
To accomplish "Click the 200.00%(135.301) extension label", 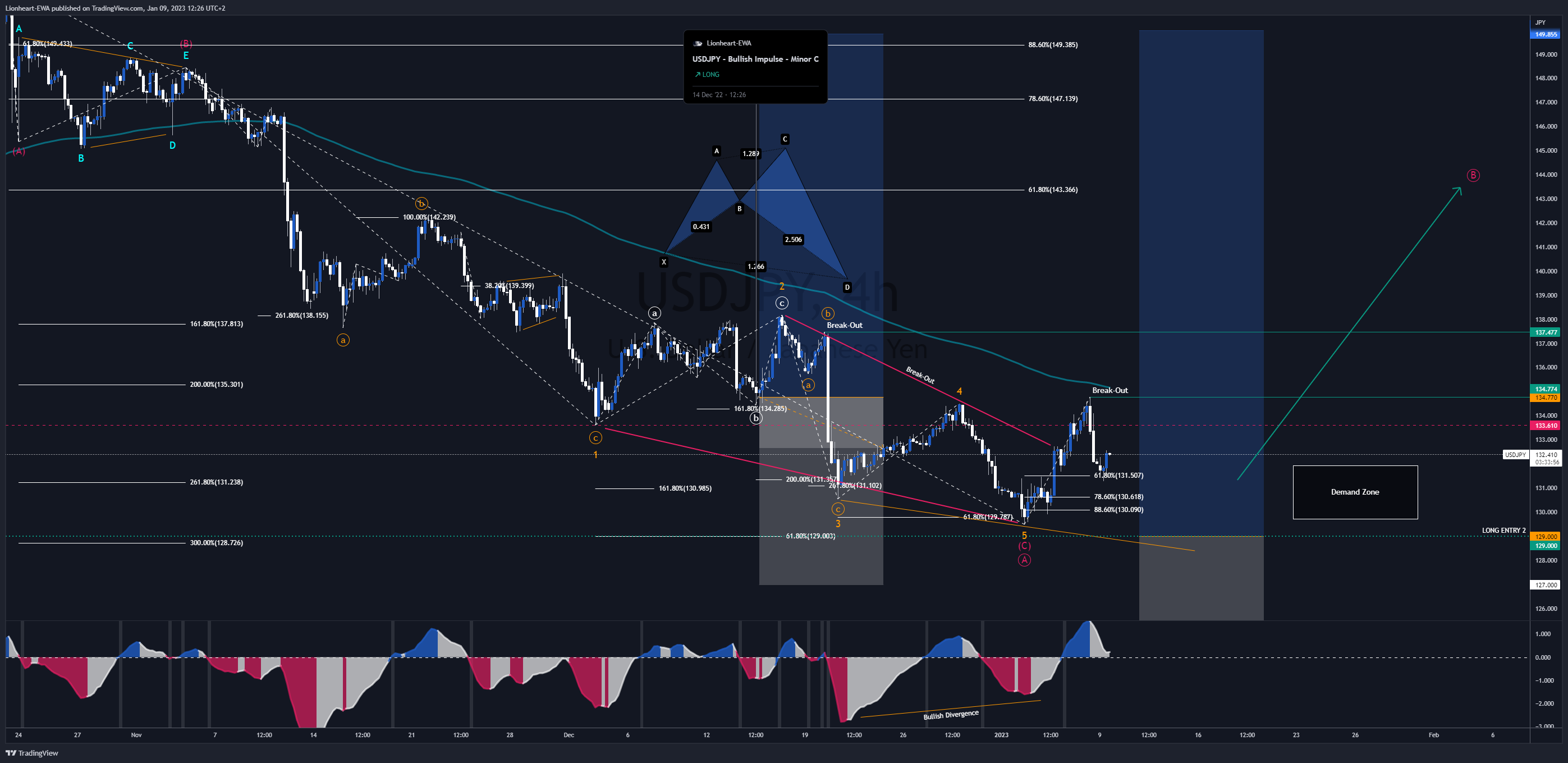I will [216, 384].
